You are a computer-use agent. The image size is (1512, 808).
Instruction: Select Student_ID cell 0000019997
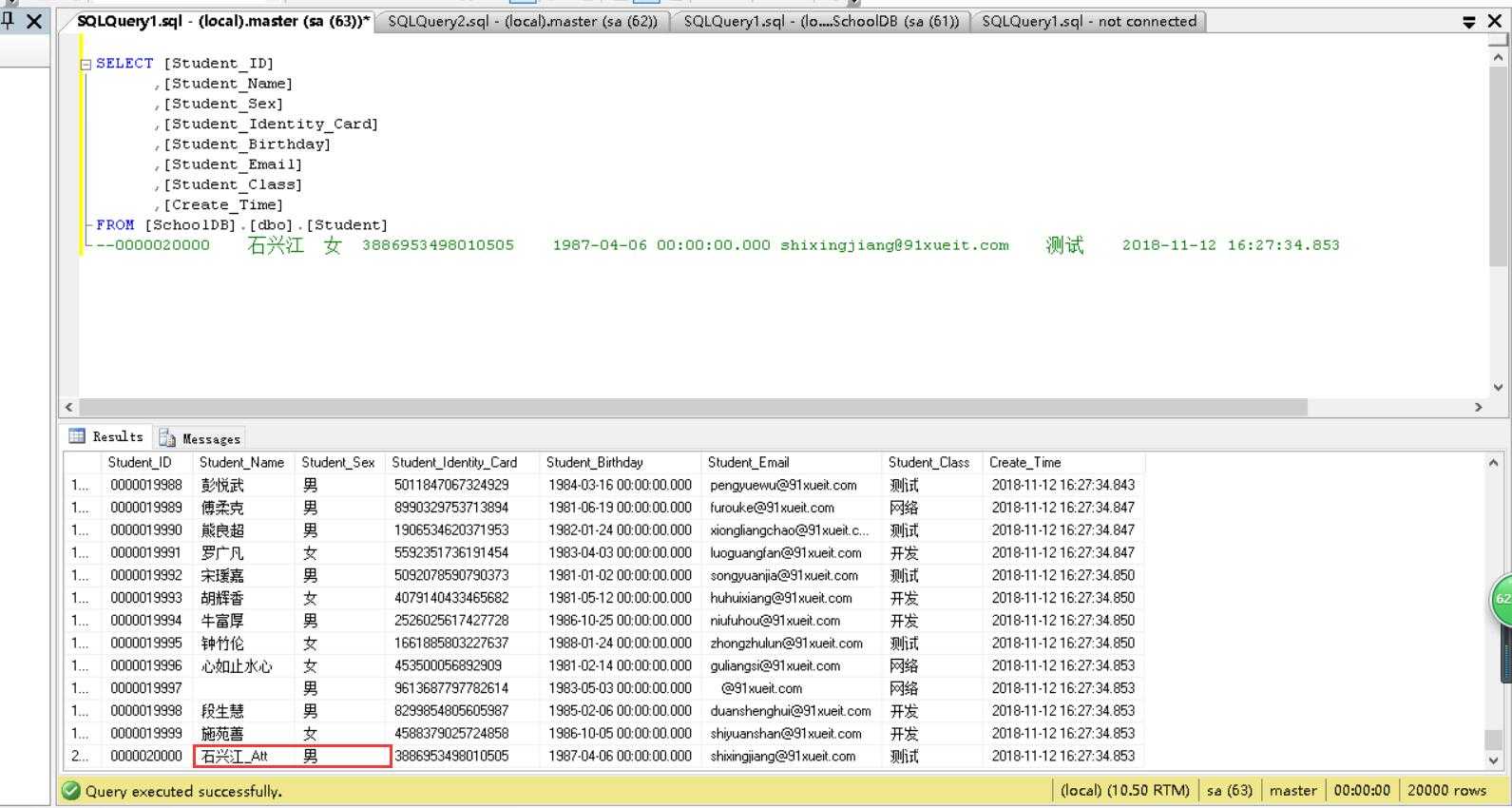coord(146,688)
